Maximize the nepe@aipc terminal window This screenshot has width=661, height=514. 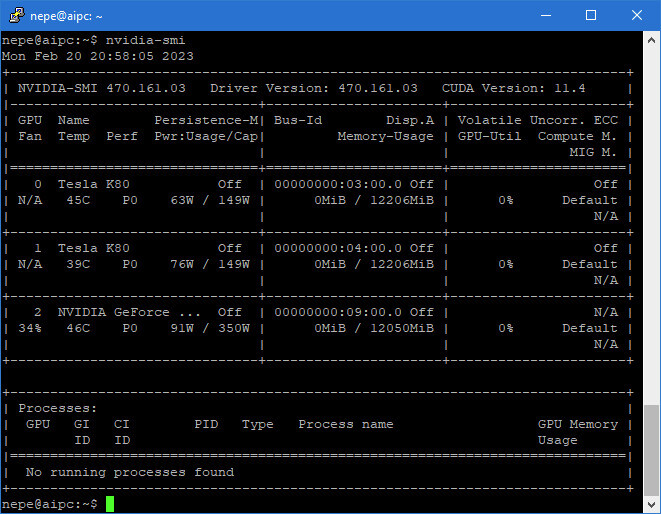(591, 15)
